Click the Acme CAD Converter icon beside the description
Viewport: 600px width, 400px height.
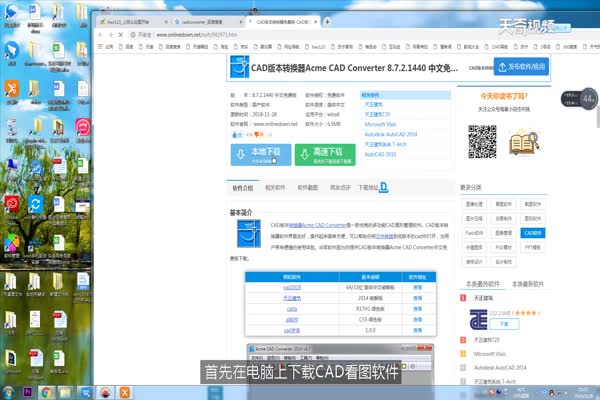pyautogui.click(x=249, y=233)
